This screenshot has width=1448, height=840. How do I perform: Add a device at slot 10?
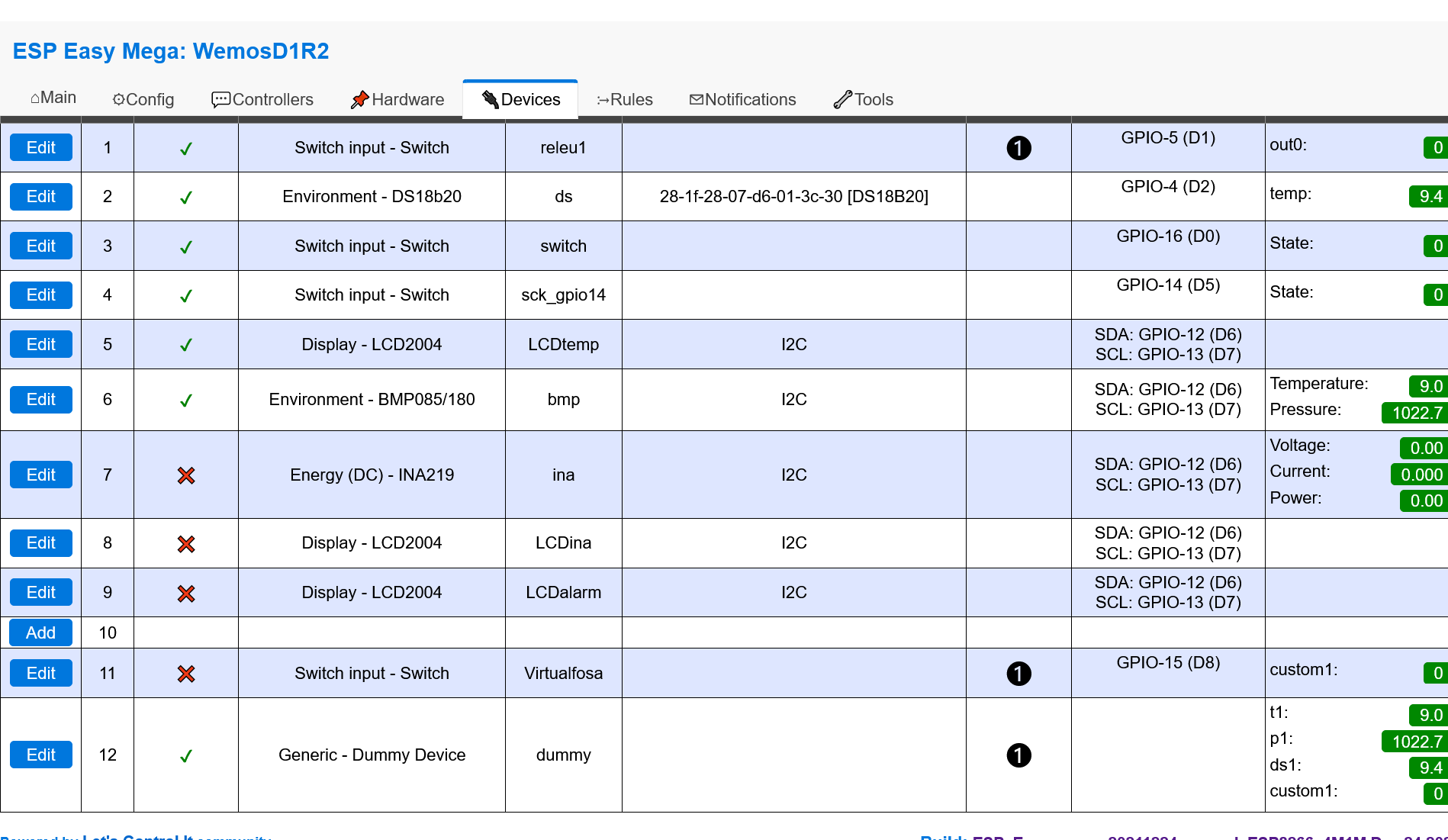(x=40, y=632)
